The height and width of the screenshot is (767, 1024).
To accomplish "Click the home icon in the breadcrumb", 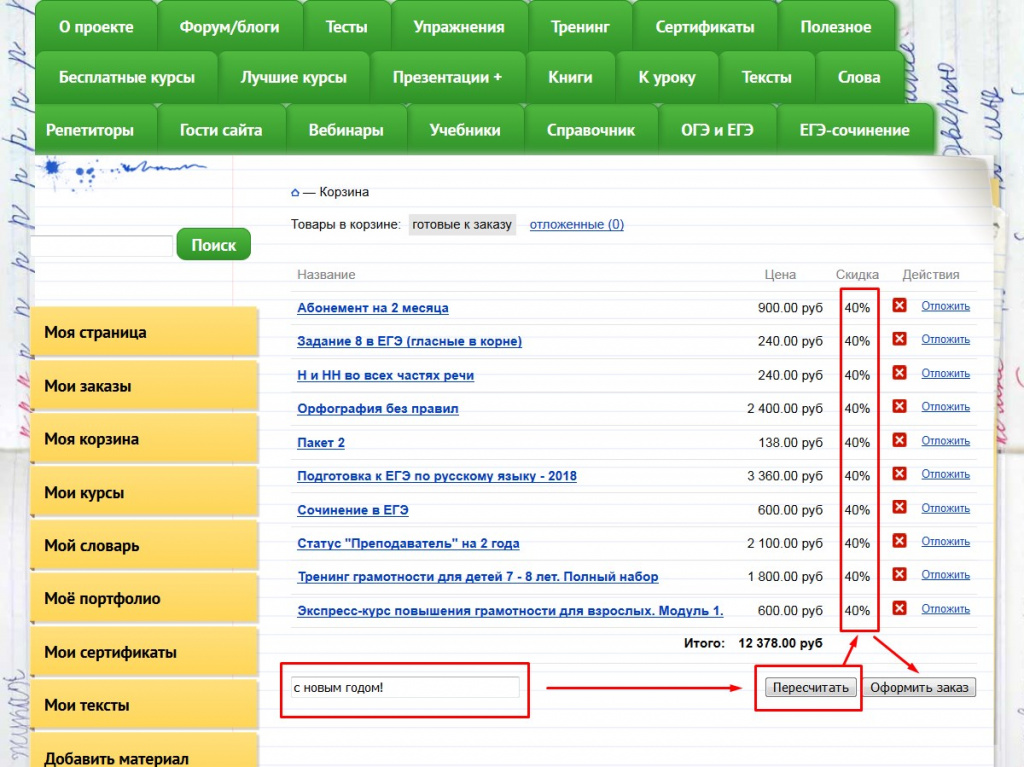I will pyautogui.click(x=295, y=192).
